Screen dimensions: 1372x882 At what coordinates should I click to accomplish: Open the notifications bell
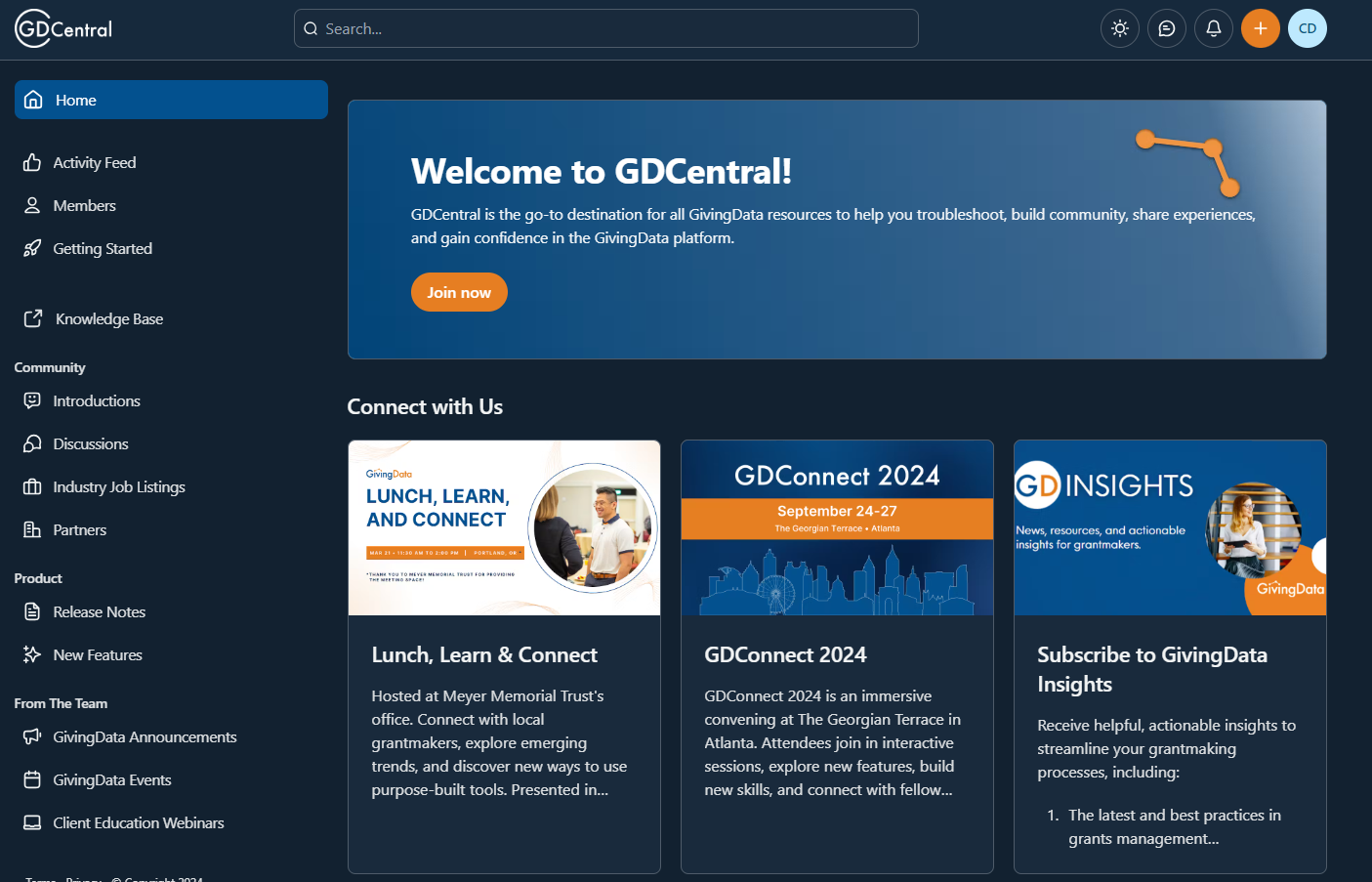pyautogui.click(x=1214, y=28)
